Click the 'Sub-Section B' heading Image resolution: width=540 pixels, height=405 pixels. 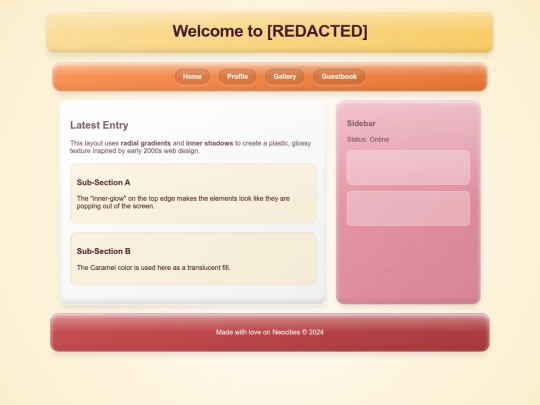(x=103, y=251)
